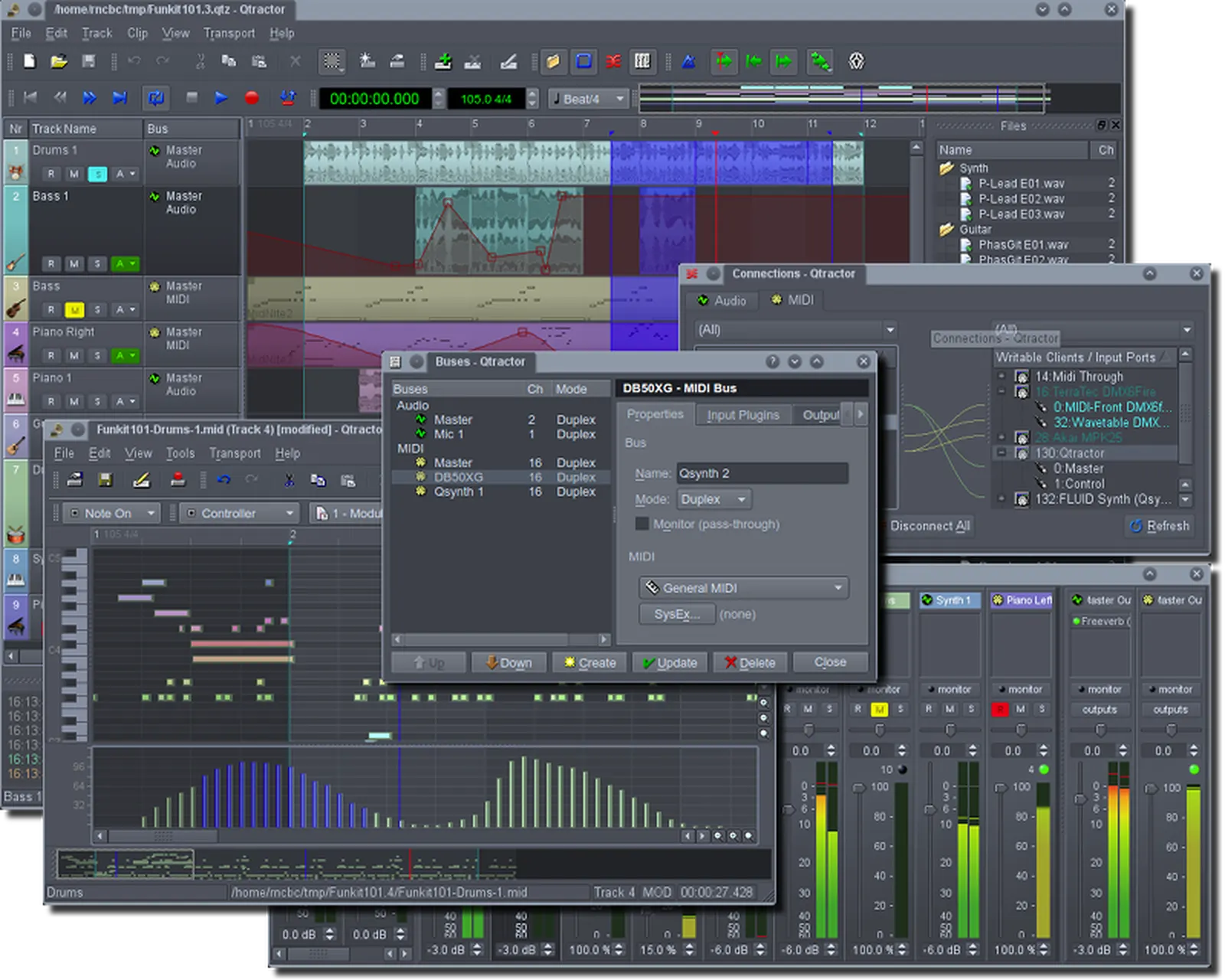Collapse the 130:Qtractor client in Connections tree
Screen dimensions: 1225x980
(1001, 453)
